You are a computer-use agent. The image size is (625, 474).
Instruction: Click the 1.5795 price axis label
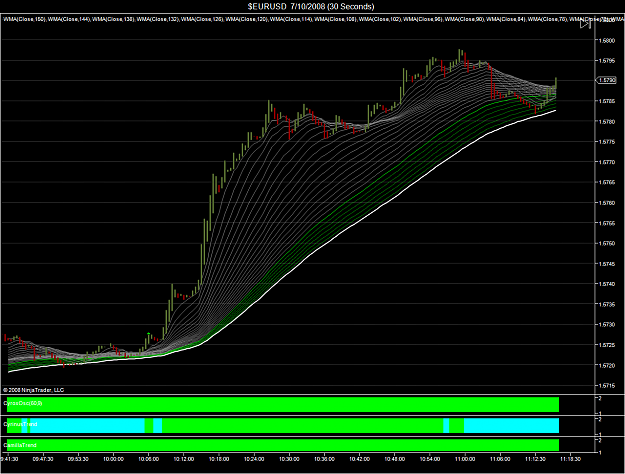click(x=606, y=61)
